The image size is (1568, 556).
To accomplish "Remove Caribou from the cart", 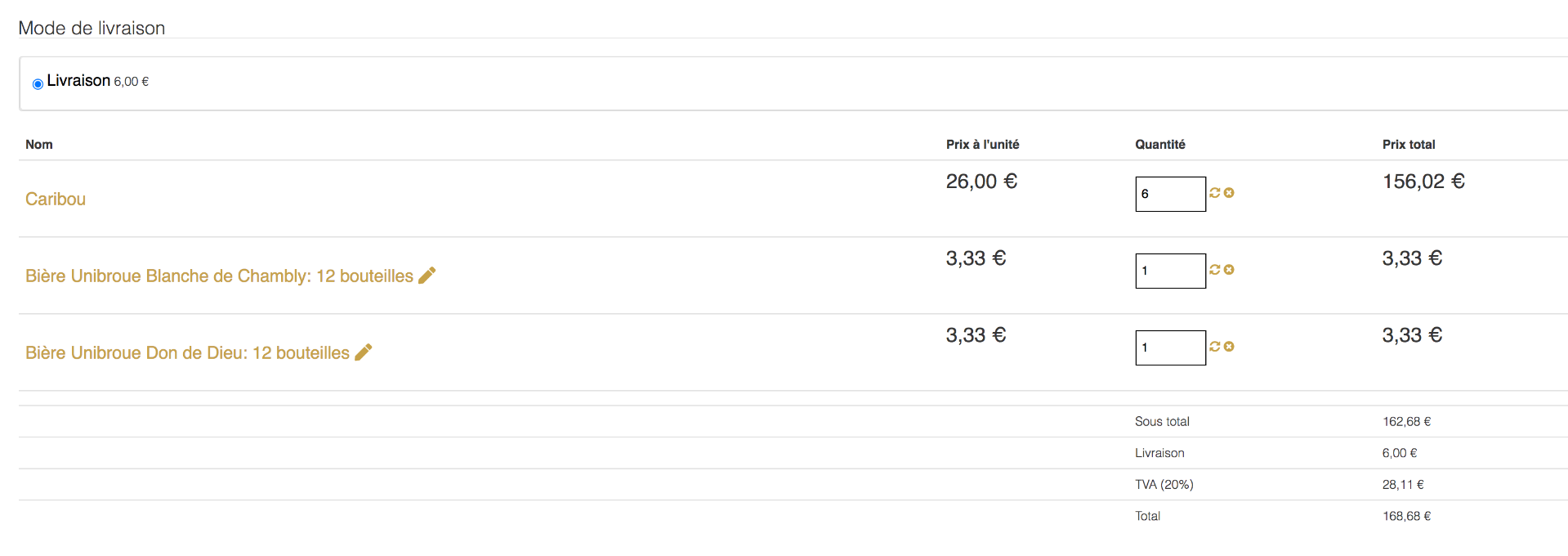I will (1229, 193).
